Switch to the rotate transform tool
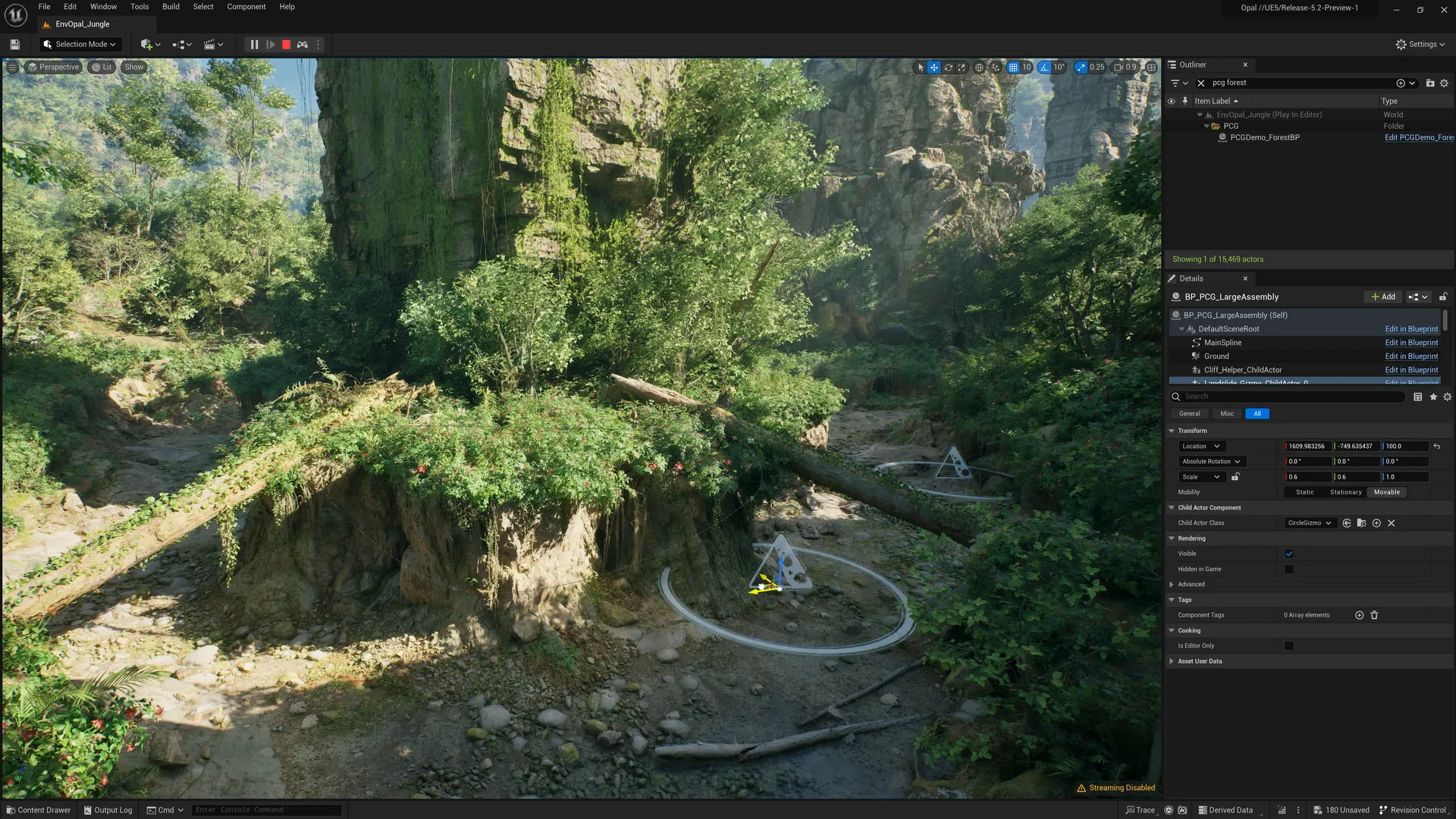1456x819 pixels. coord(948,67)
